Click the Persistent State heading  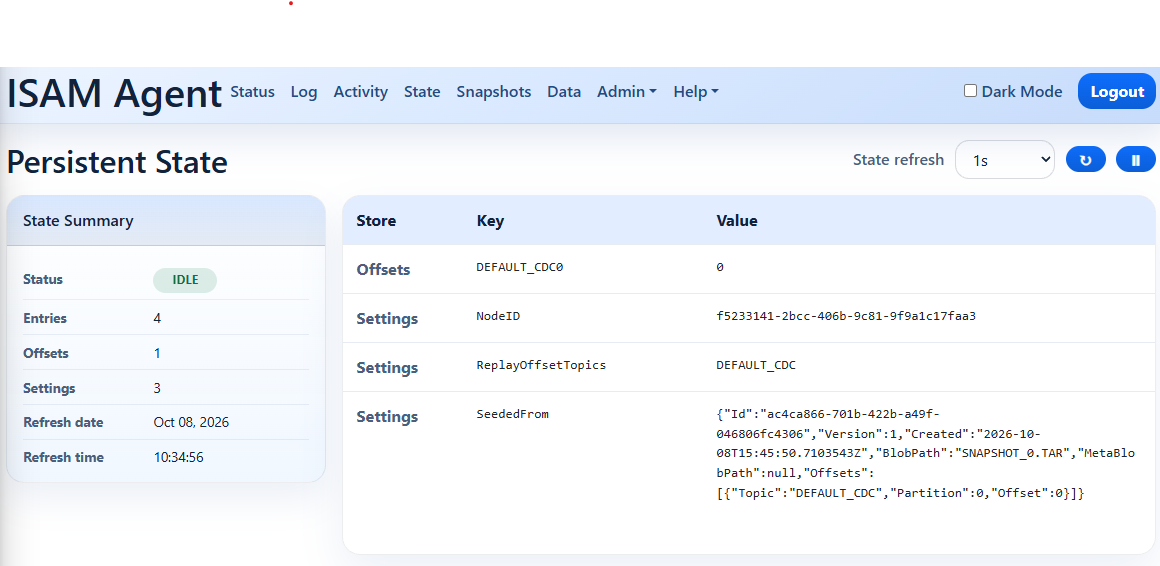tap(117, 162)
